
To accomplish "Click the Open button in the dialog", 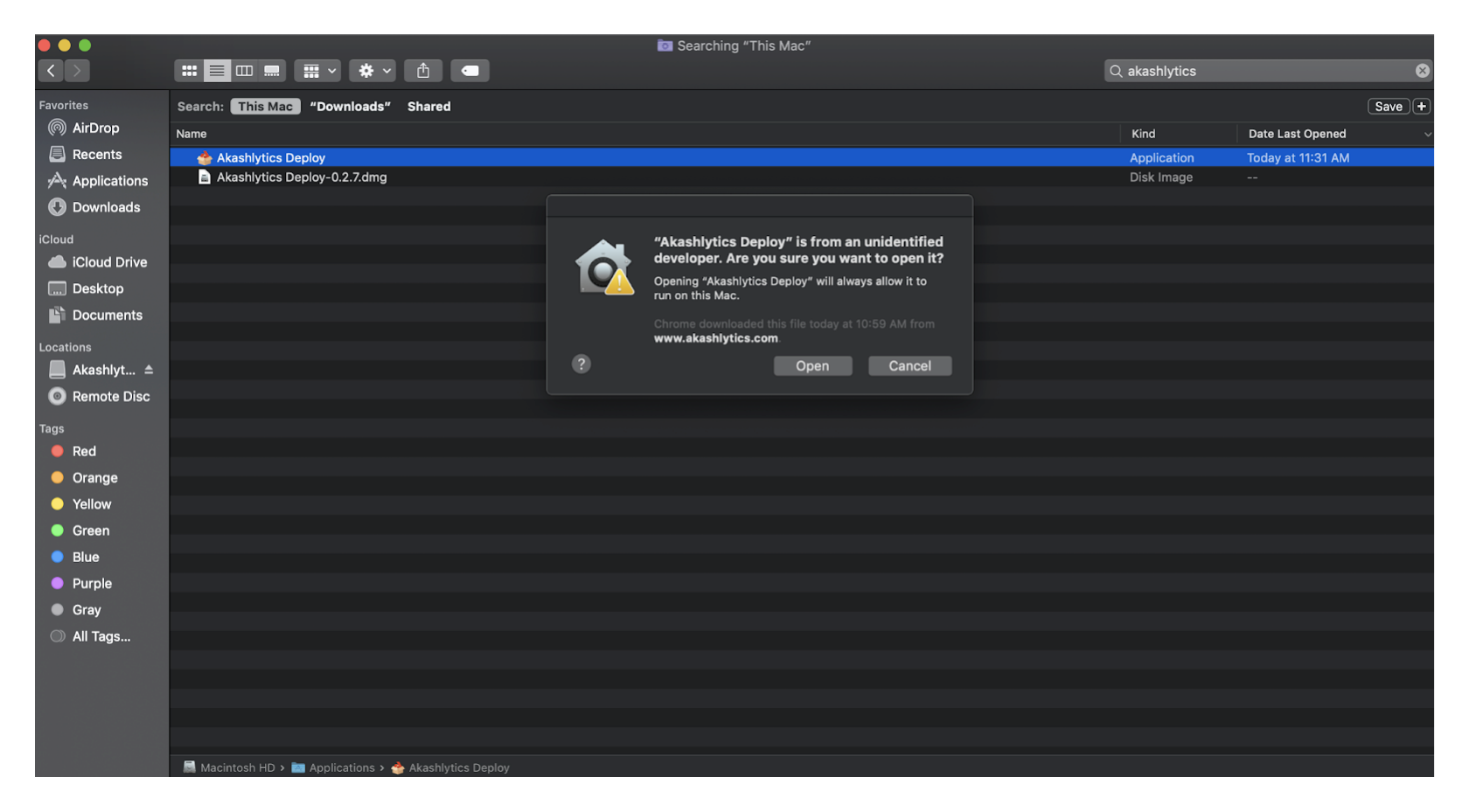I will 812,366.
